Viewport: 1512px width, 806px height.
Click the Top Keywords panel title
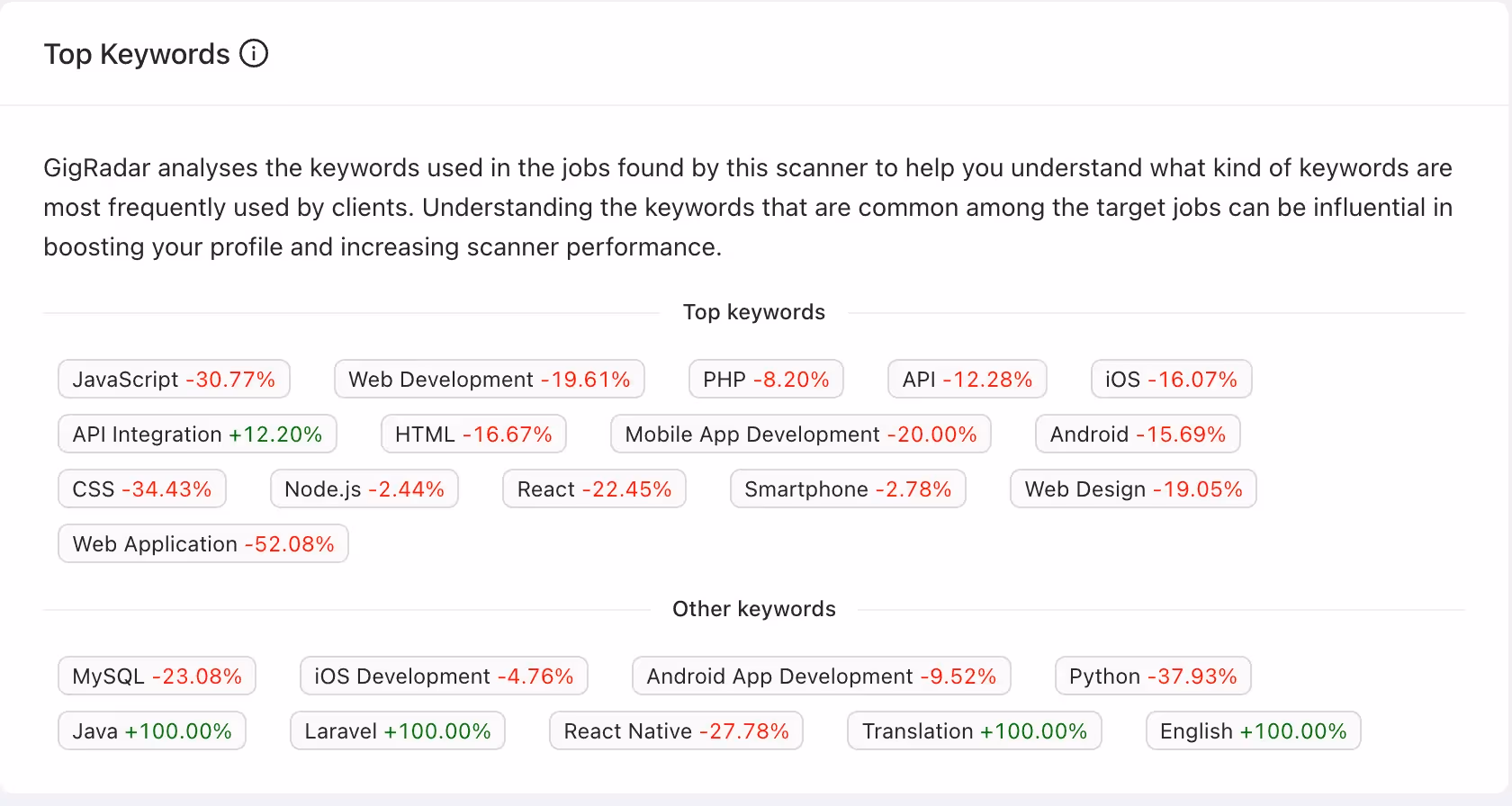pyautogui.click(x=137, y=54)
